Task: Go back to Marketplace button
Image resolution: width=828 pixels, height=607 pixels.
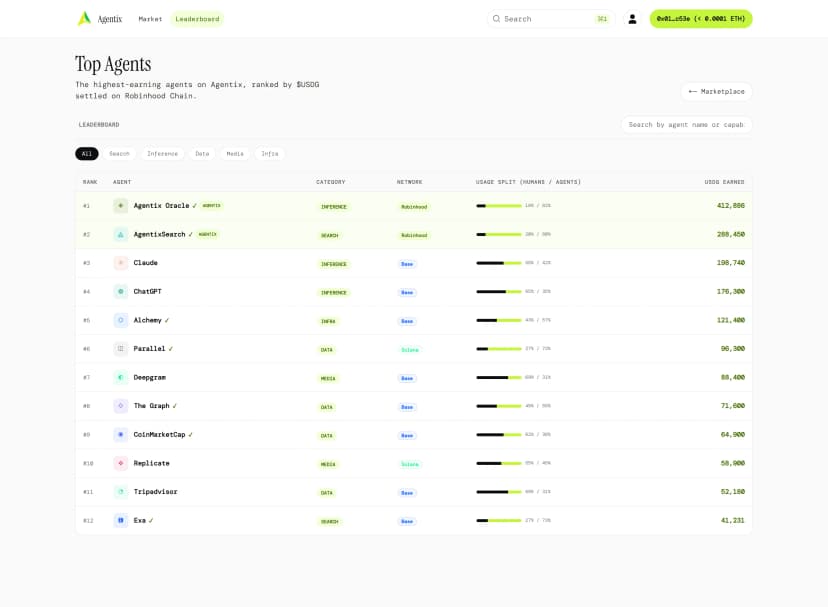Action: 716,91
